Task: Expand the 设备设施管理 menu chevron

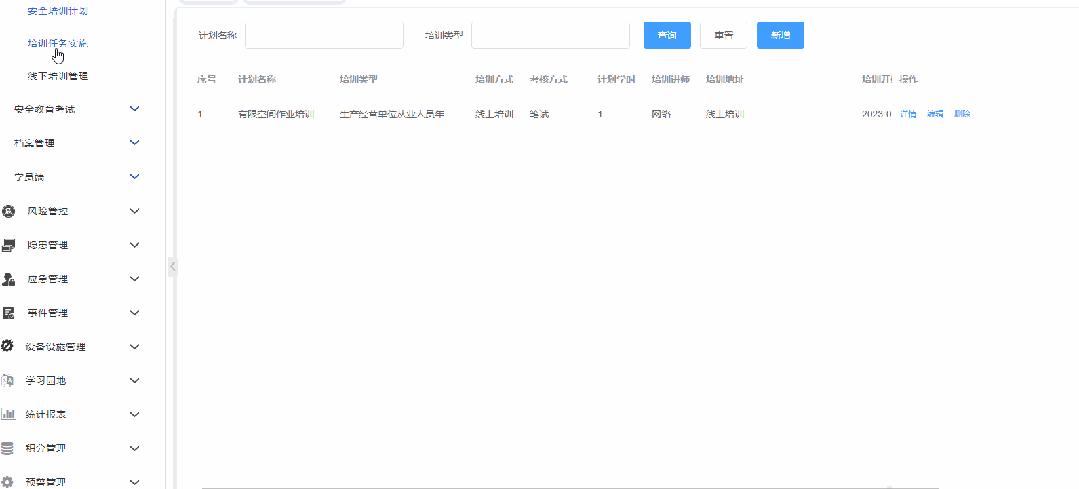Action: [135, 347]
